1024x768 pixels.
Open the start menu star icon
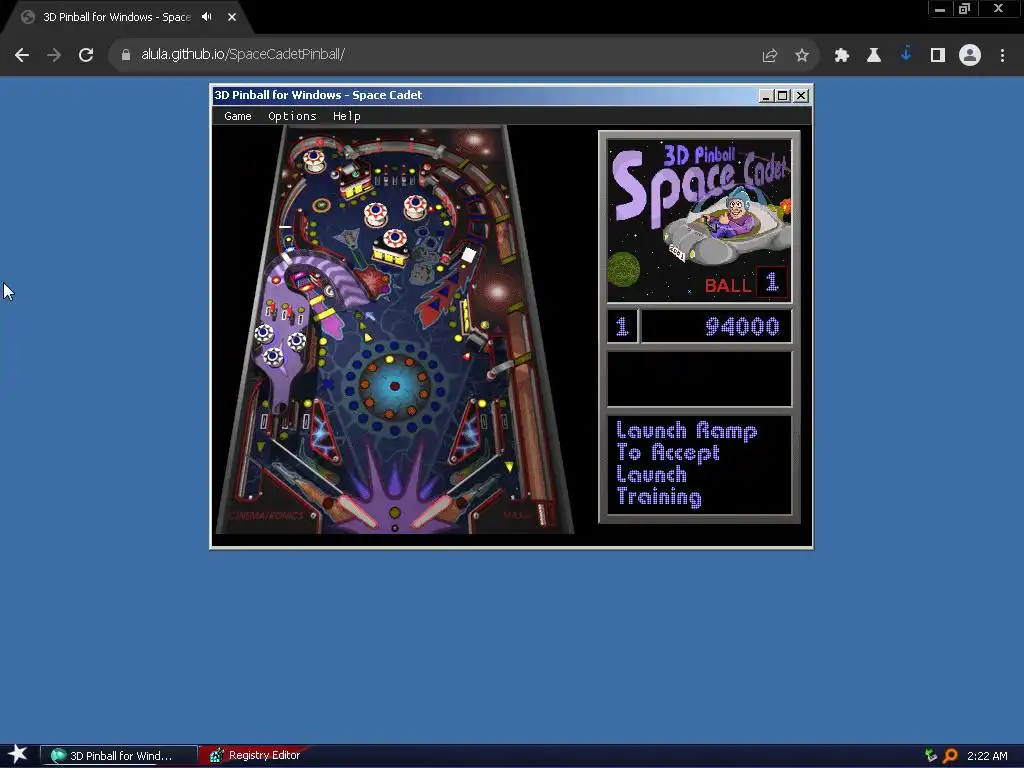click(18, 755)
